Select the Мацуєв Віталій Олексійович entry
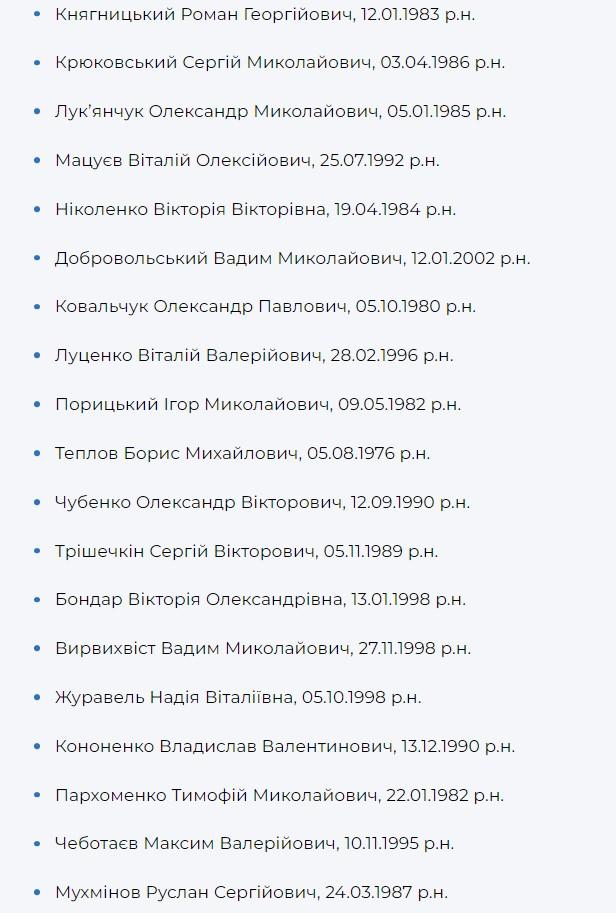 click(x=247, y=160)
